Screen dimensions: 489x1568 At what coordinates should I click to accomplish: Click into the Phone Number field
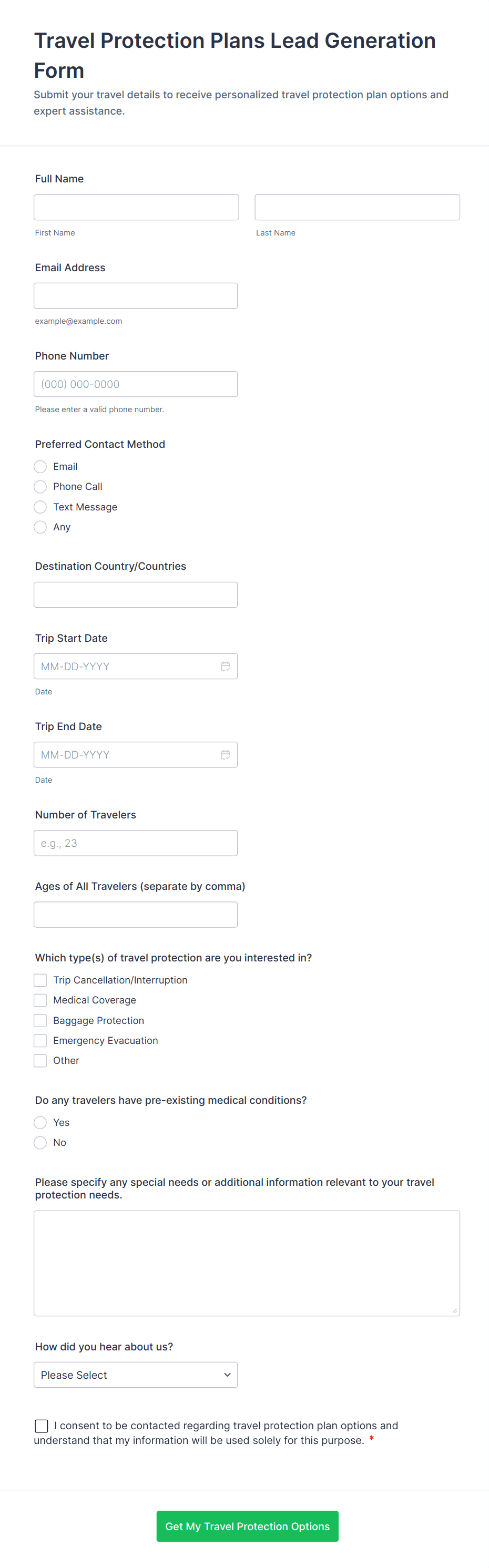[x=135, y=384]
